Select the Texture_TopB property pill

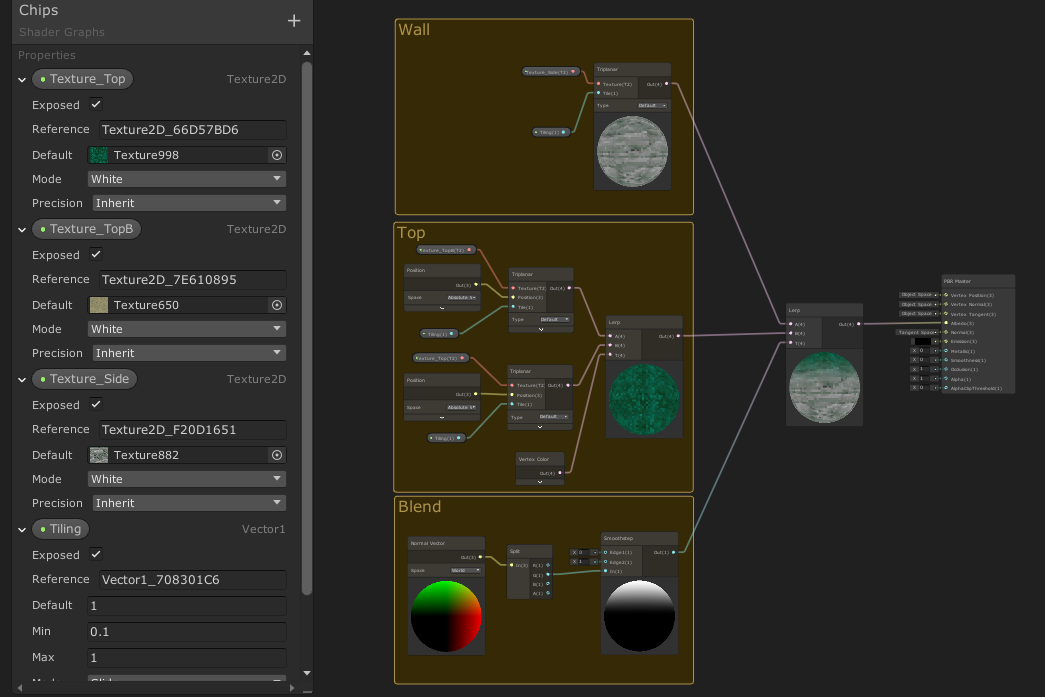pyautogui.click(x=87, y=229)
